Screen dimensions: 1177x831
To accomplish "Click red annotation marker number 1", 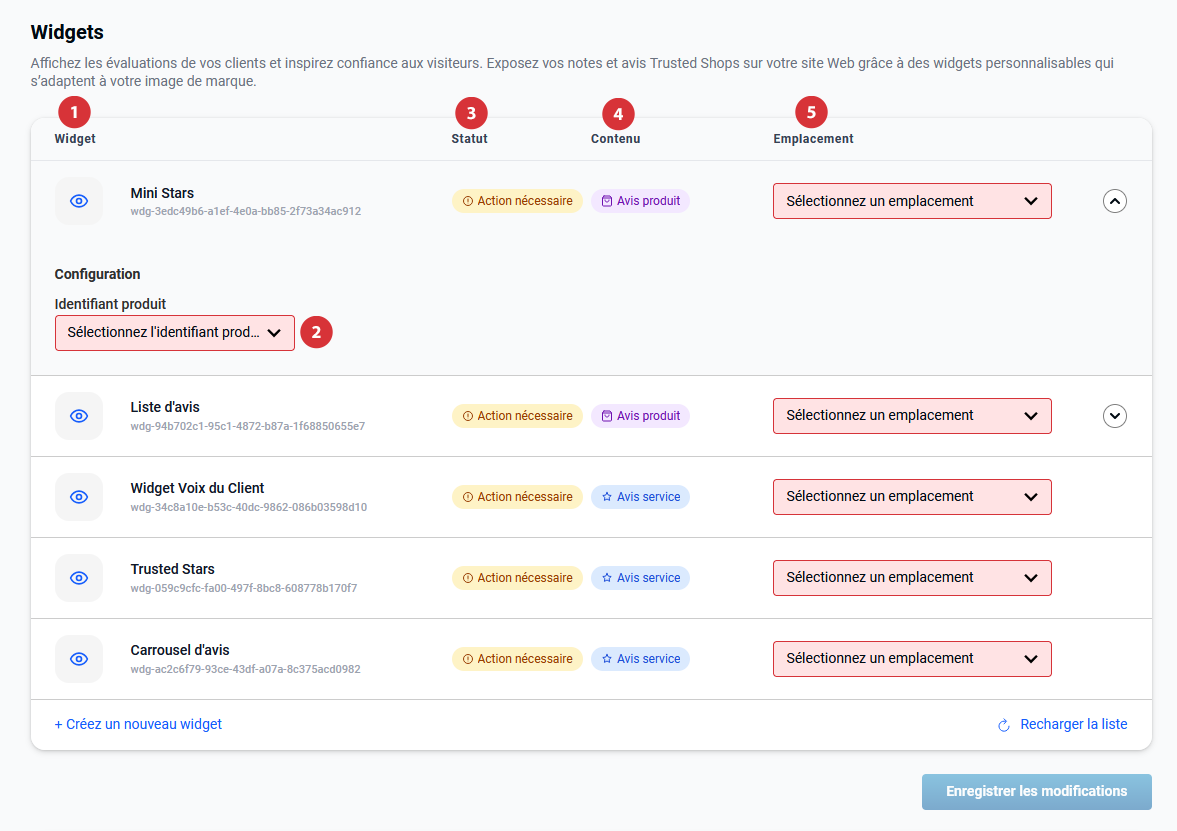I will (74, 110).
